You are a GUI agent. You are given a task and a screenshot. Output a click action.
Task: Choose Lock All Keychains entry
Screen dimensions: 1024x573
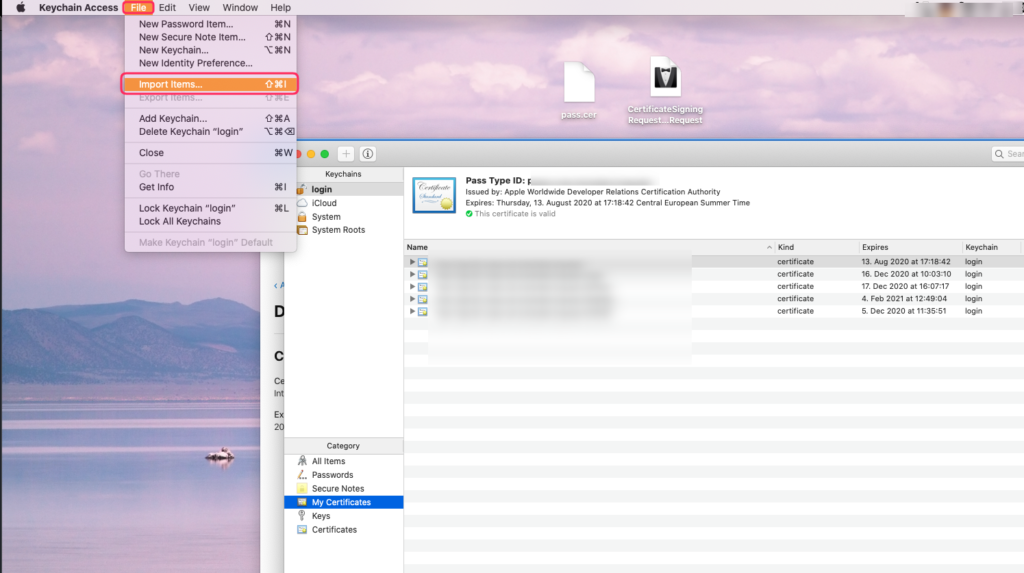[210, 221]
